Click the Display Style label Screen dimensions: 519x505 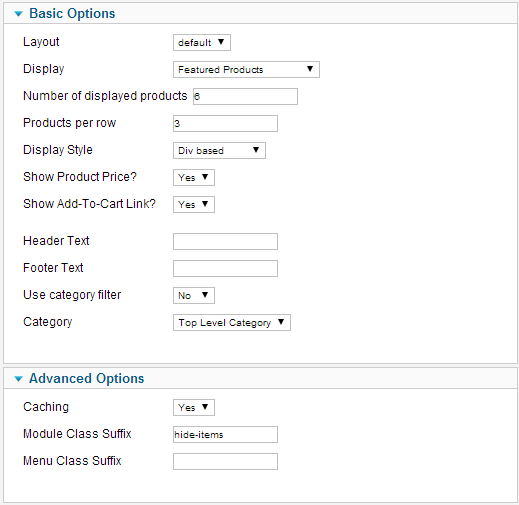(58, 150)
